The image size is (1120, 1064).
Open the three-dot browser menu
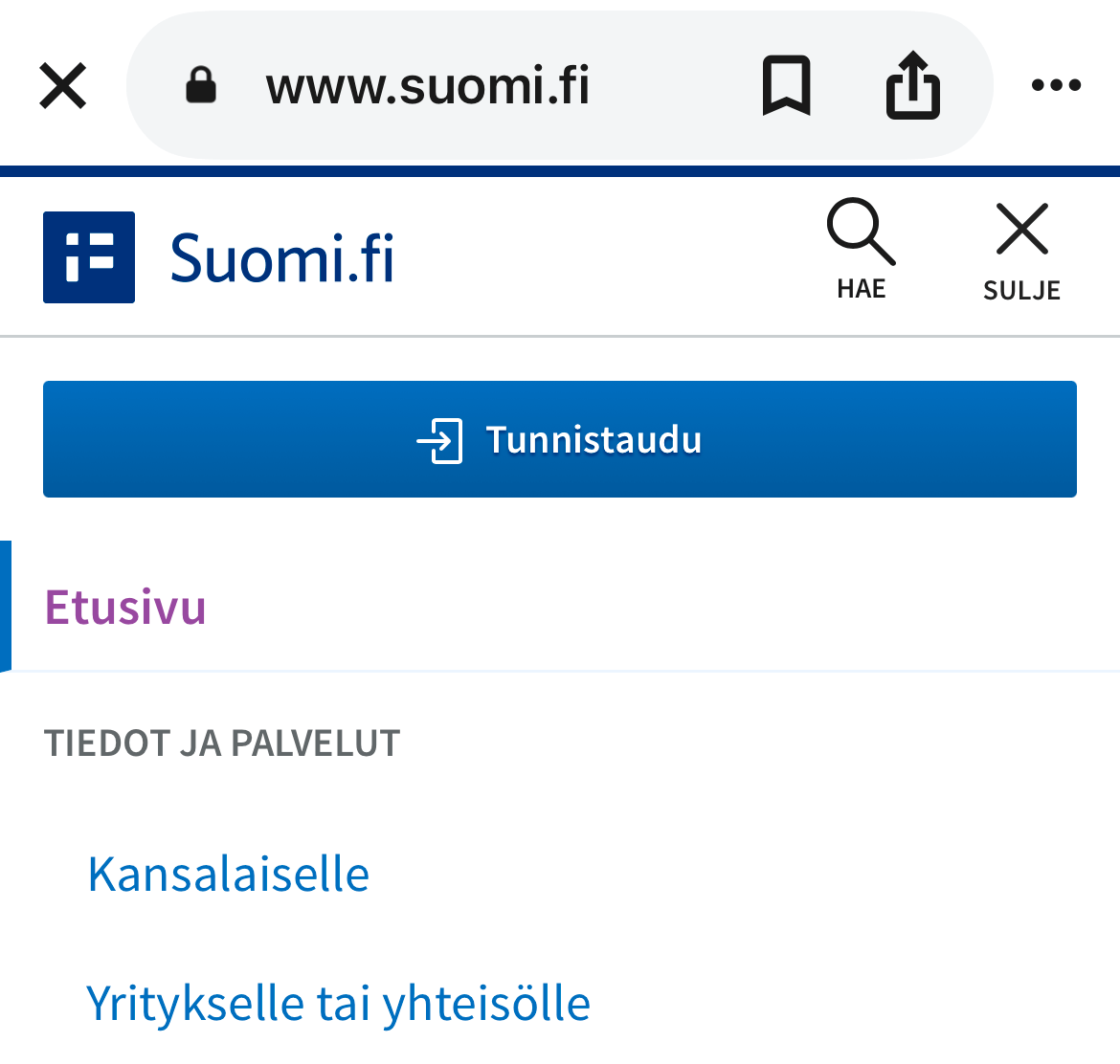[x=1056, y=84]
